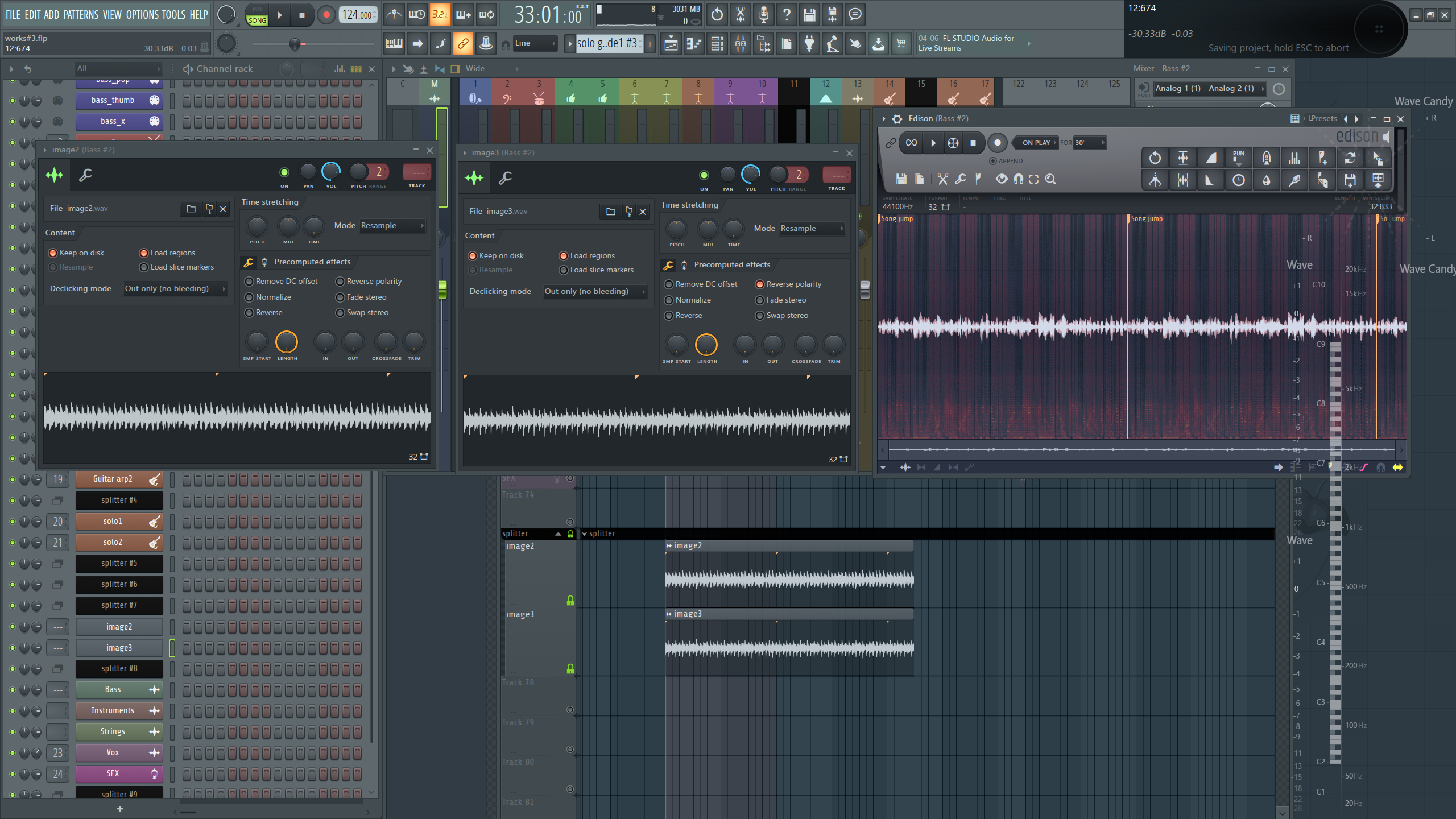The image size is (1456, 819).
Task: Click Edison's normalize tool icon
Action: 1183,158
